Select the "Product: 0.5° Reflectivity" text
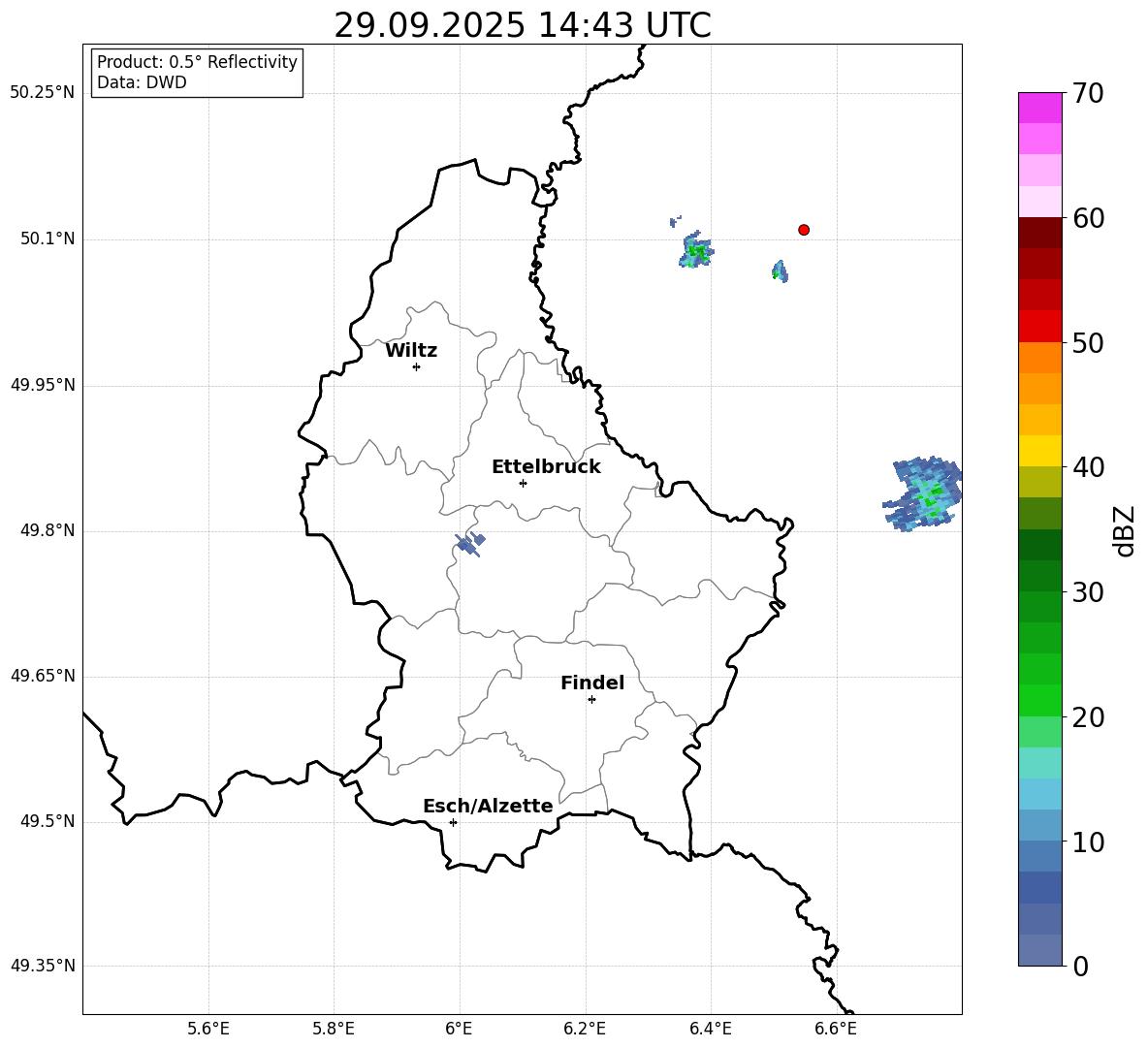 pos(197,63)
